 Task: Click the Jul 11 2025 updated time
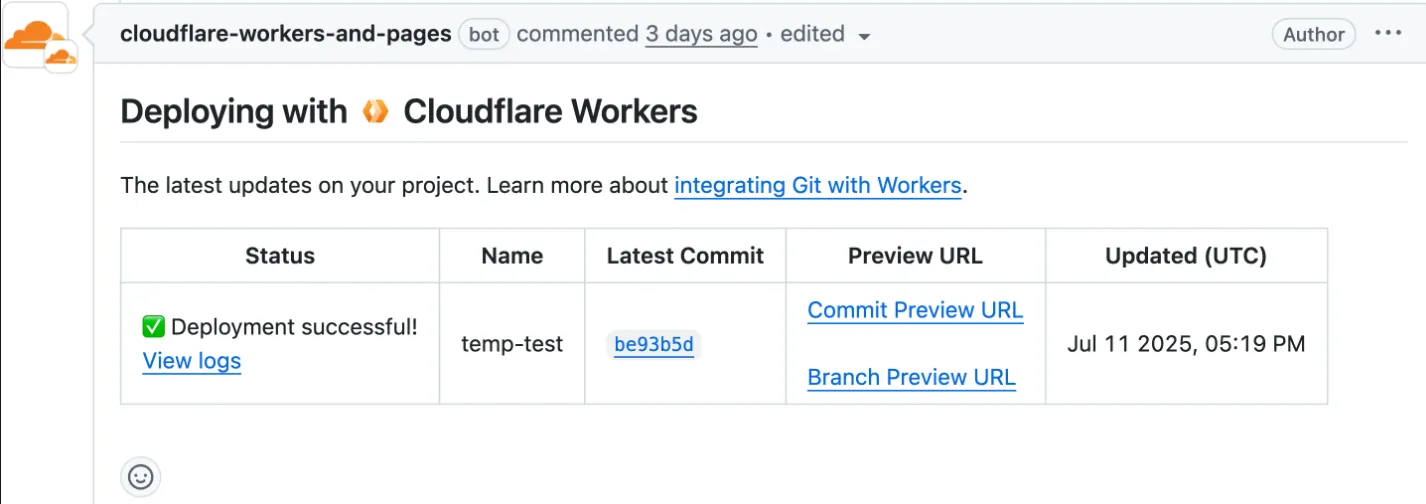tap(1186, 344)
